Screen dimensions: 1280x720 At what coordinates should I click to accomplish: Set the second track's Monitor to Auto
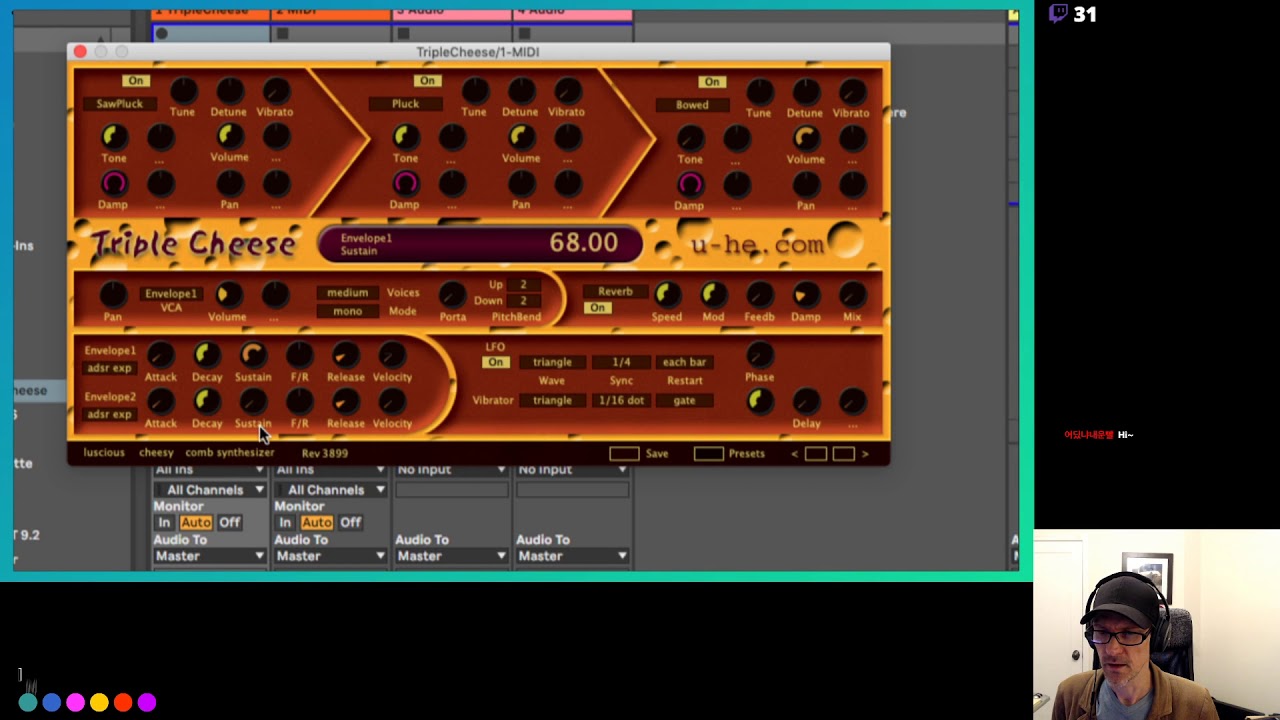point(317,523)
